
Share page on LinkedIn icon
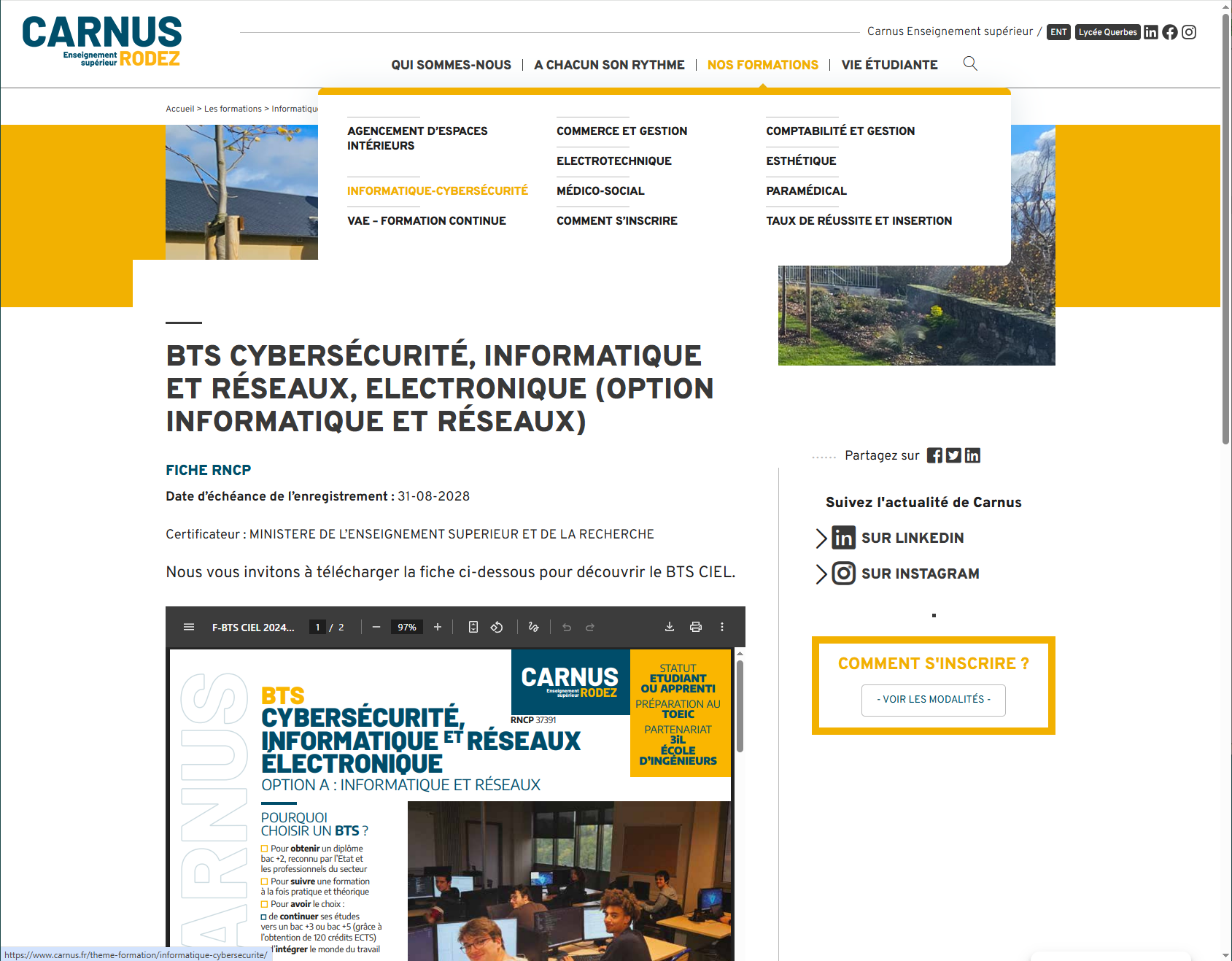coord(972,455)
